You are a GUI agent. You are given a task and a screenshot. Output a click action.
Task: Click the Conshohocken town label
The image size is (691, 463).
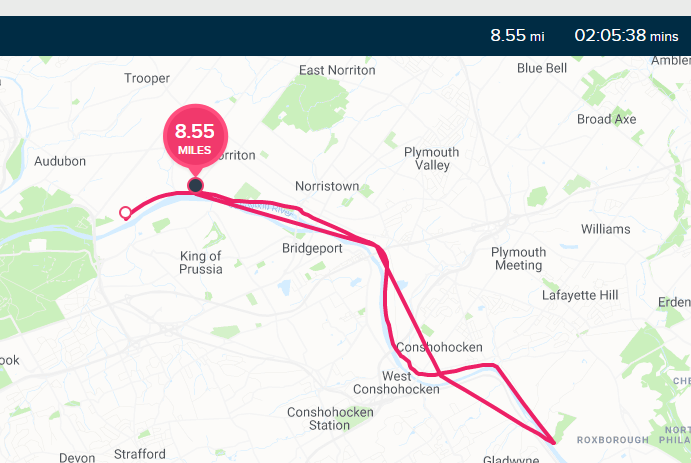click(439, 347)
